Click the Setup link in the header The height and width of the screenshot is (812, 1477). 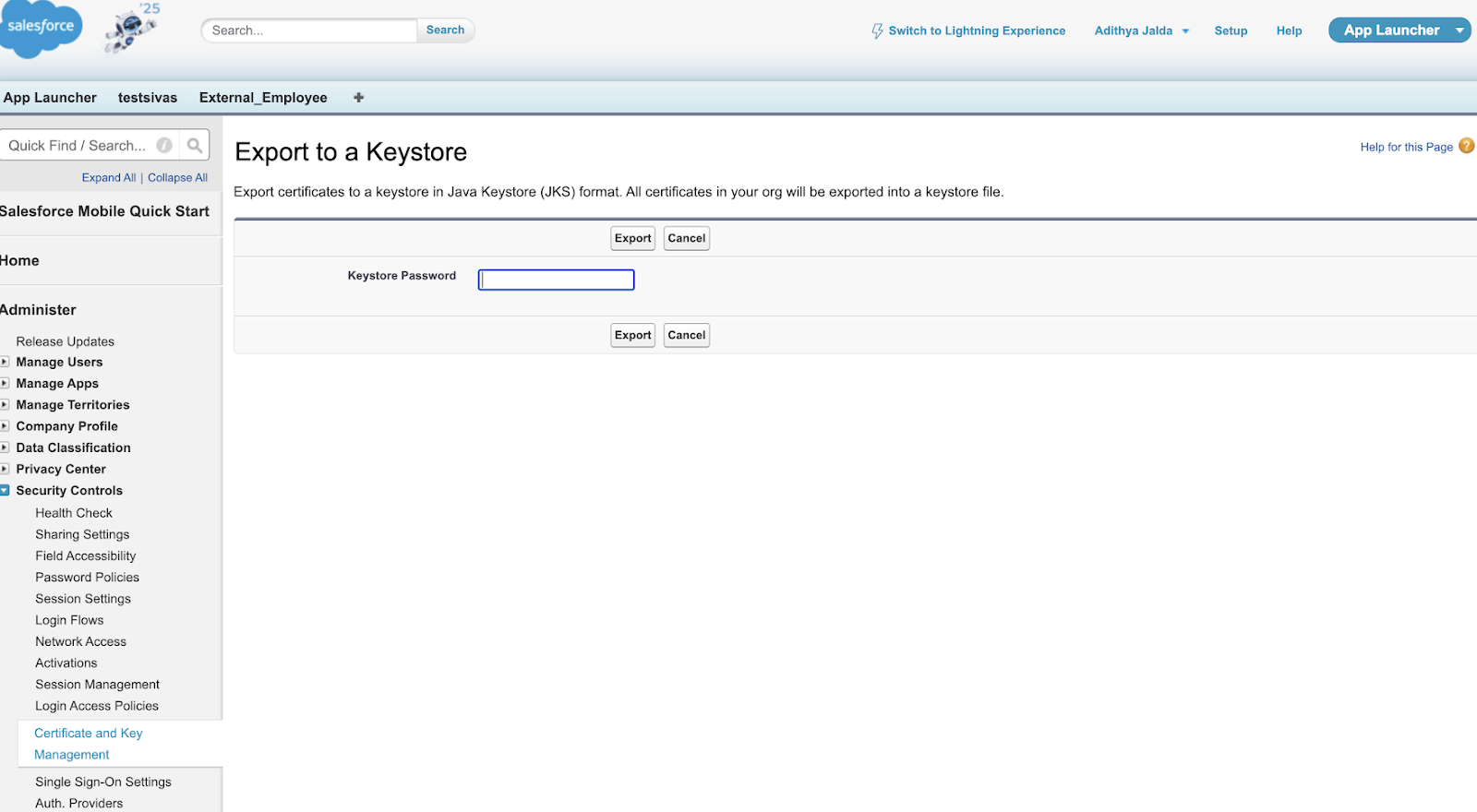pos(1231,30)
